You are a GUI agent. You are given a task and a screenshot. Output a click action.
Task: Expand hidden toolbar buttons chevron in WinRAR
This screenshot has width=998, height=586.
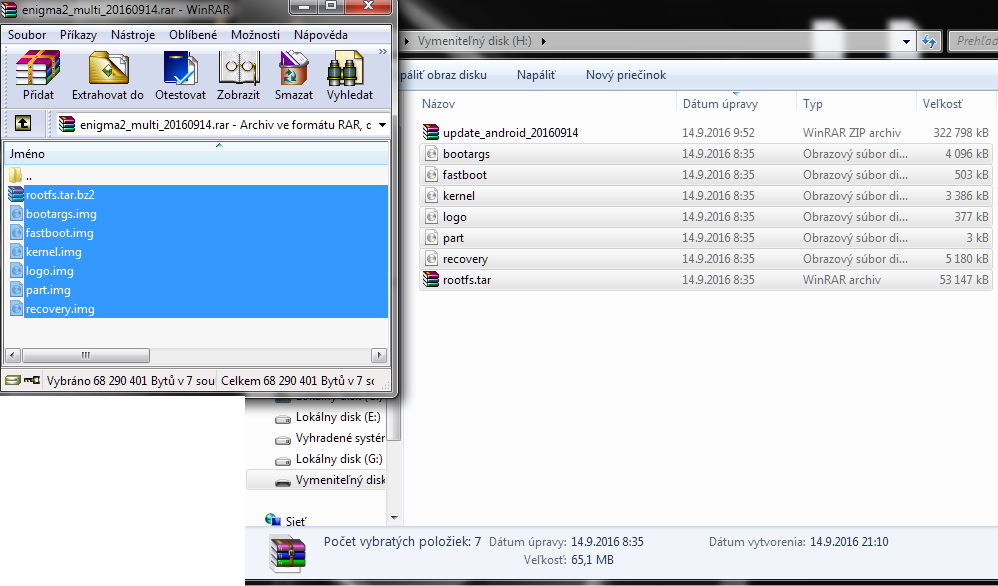(383, 52)
